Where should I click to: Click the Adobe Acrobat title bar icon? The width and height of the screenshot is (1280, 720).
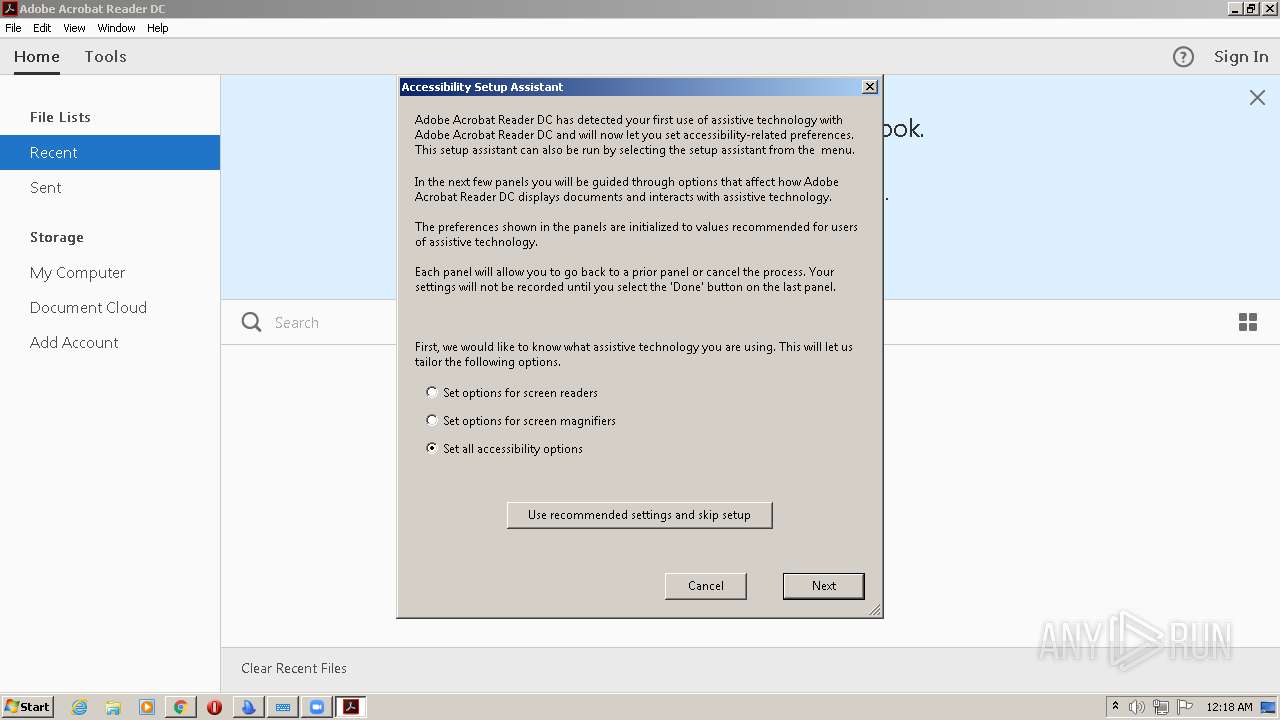click(x=9, y=8)
